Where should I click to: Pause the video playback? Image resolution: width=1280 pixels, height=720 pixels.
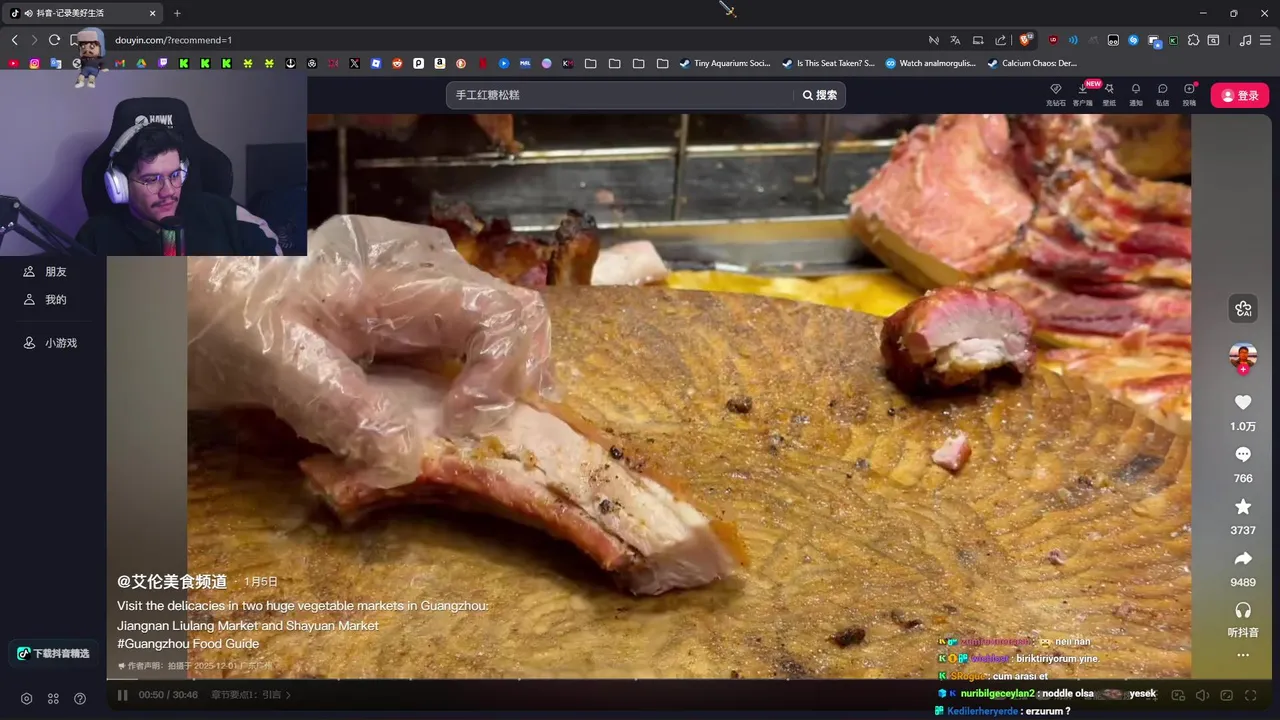tap(123, 695)
